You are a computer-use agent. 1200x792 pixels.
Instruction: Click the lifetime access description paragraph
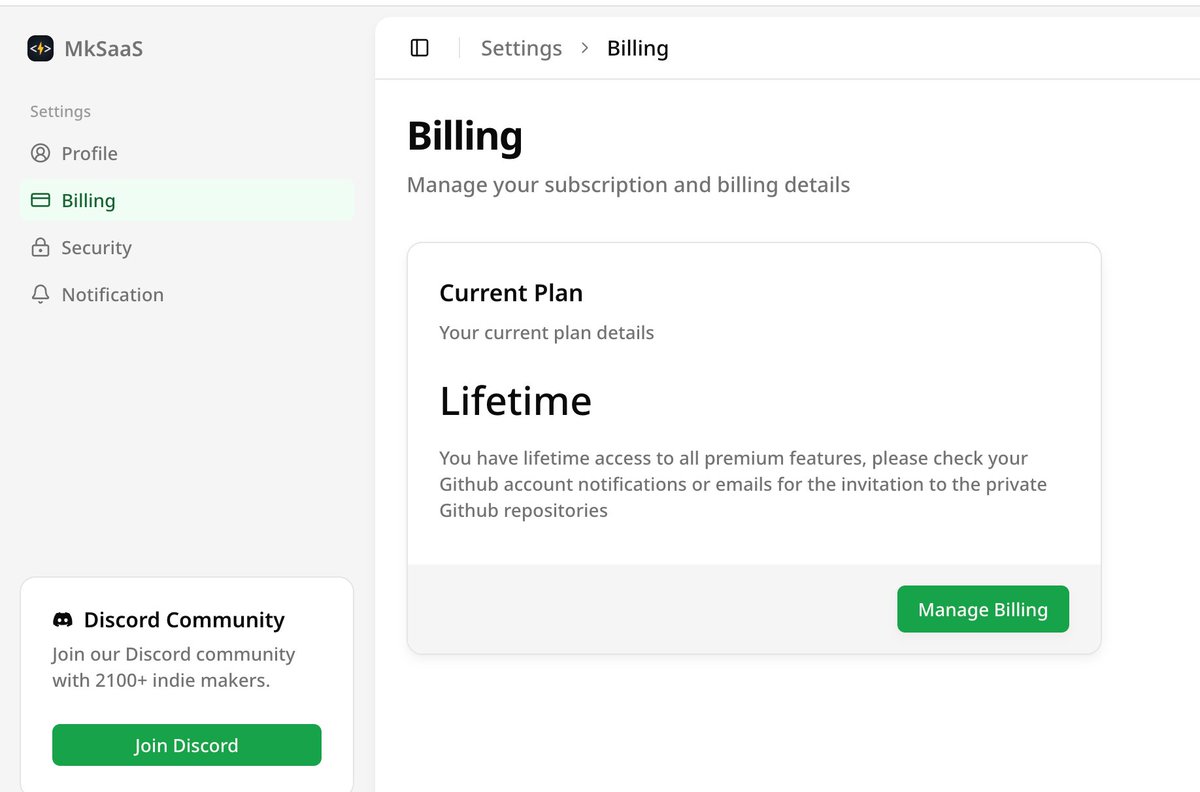tap(743, 484)
